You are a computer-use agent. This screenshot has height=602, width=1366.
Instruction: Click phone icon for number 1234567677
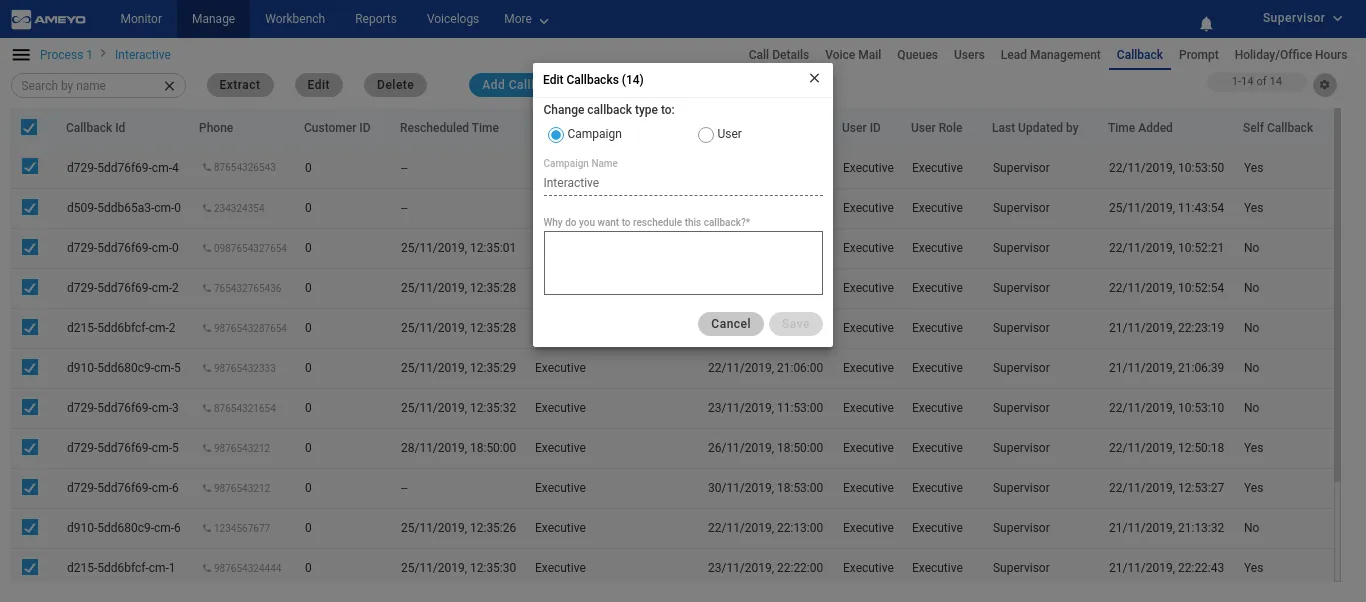[207, 528]
